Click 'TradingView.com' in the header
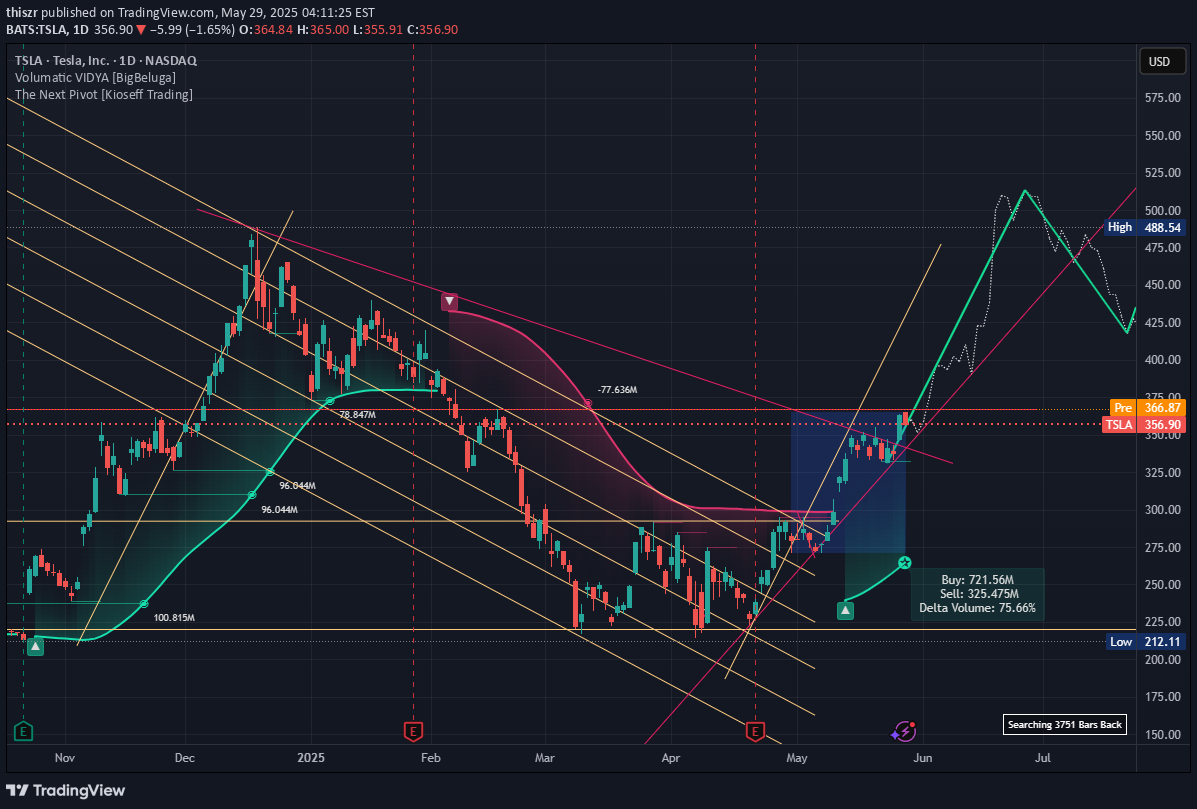The width and height of the screenshot is (1197, 809). click(166, 13)
